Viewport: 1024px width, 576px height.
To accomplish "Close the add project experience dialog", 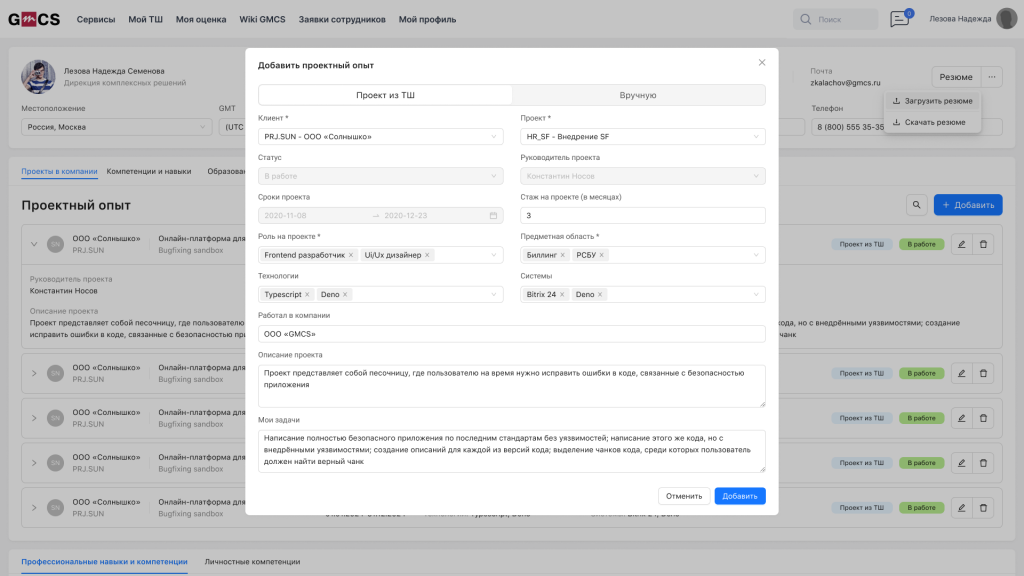I will (x=761, y=62).
